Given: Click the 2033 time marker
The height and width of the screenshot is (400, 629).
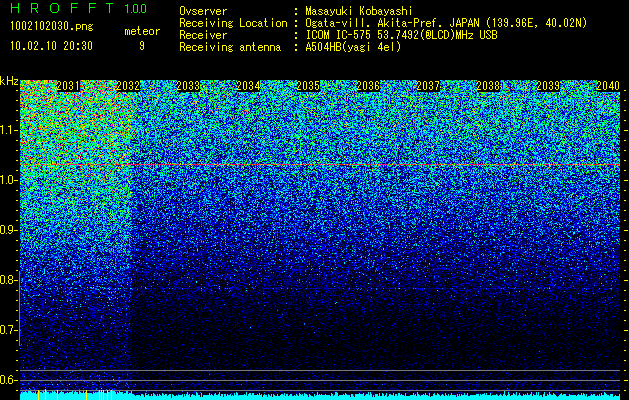Looking at the screenshot, I should click(188, 86).
